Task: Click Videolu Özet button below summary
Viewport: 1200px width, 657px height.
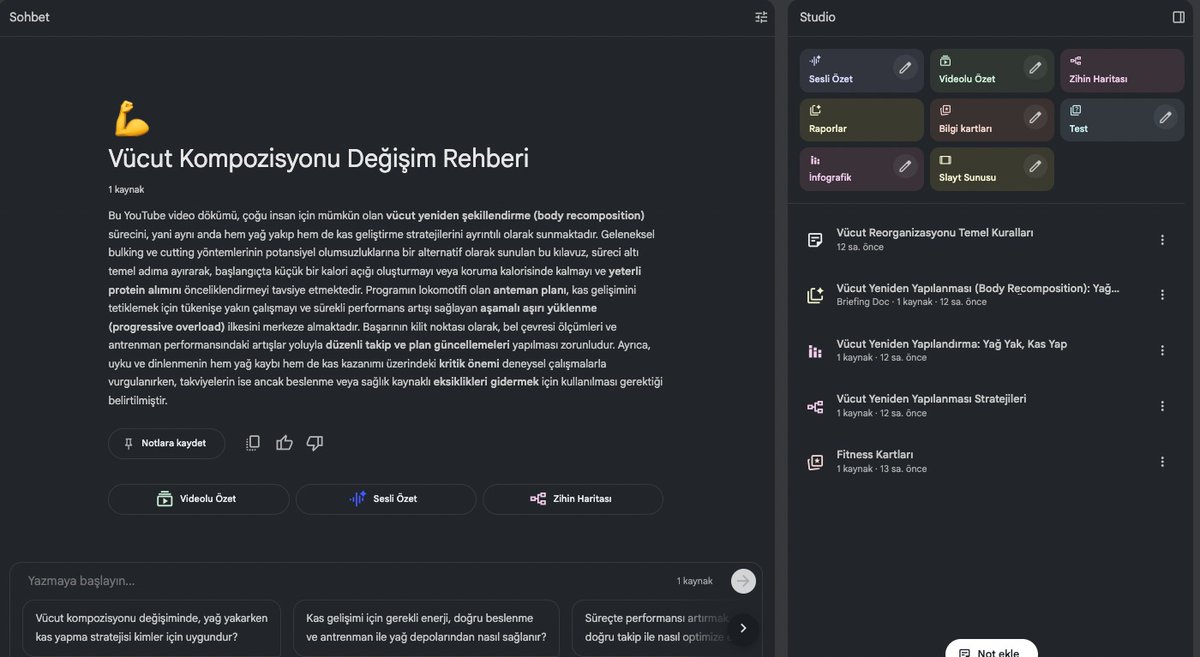Action: coord(198,499)
